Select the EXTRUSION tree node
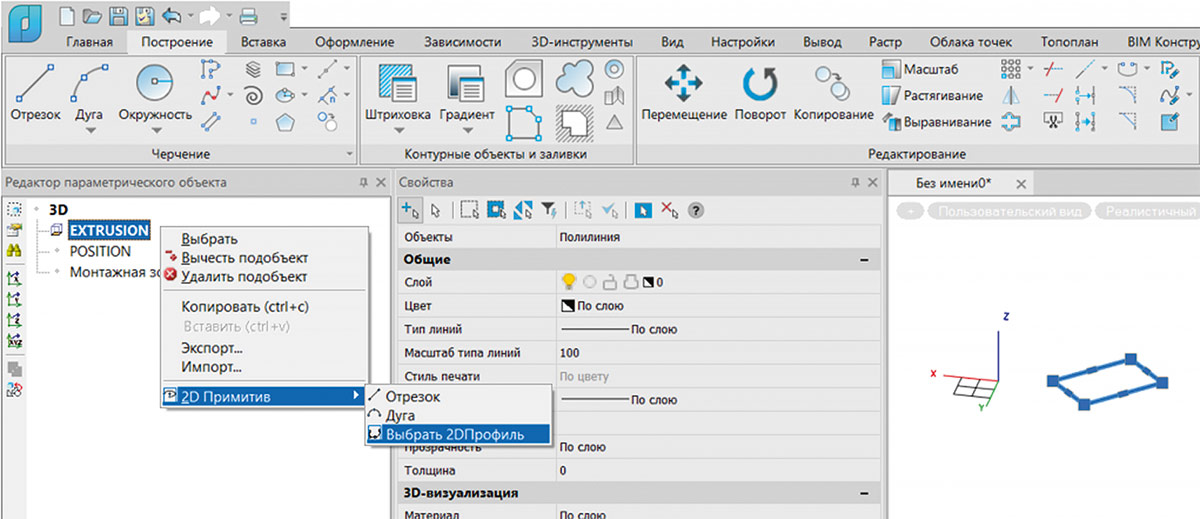The width and height of the screenshot is (1200, 519). [x=109, y=231]
